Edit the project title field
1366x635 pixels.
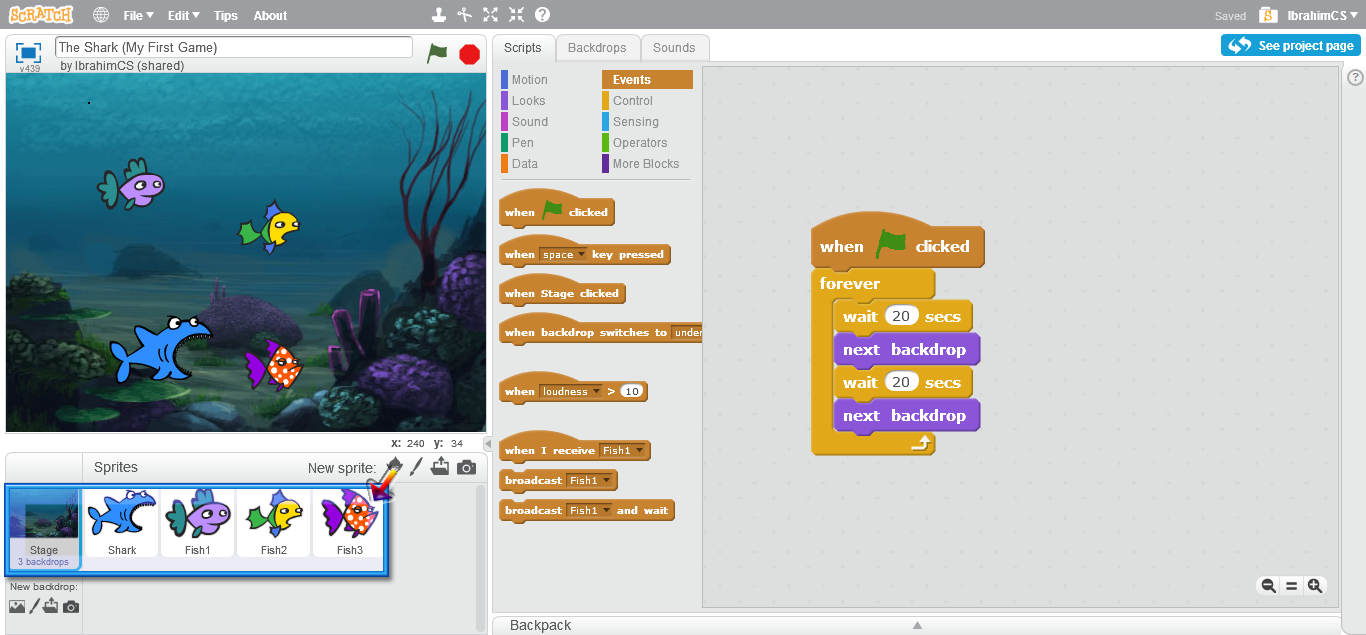(234, 47)
